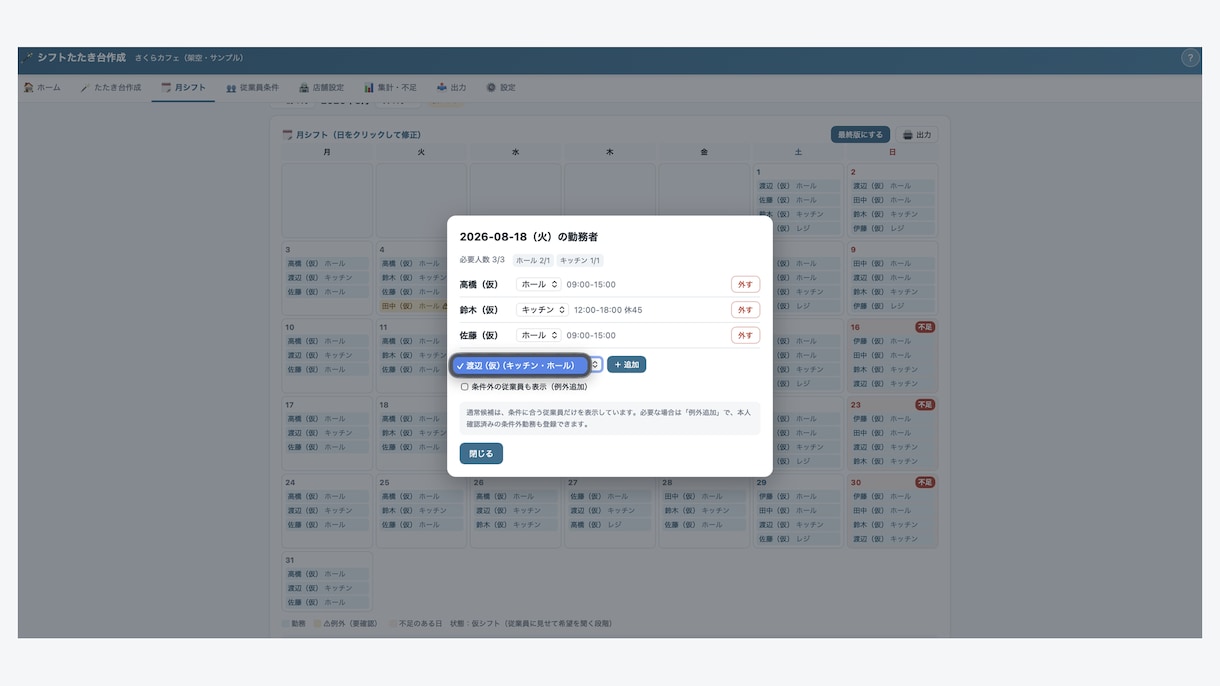Screen dimensions: 1220x686
Task: Switch to the たたき台作成 tab
Action: coord(111,88)
